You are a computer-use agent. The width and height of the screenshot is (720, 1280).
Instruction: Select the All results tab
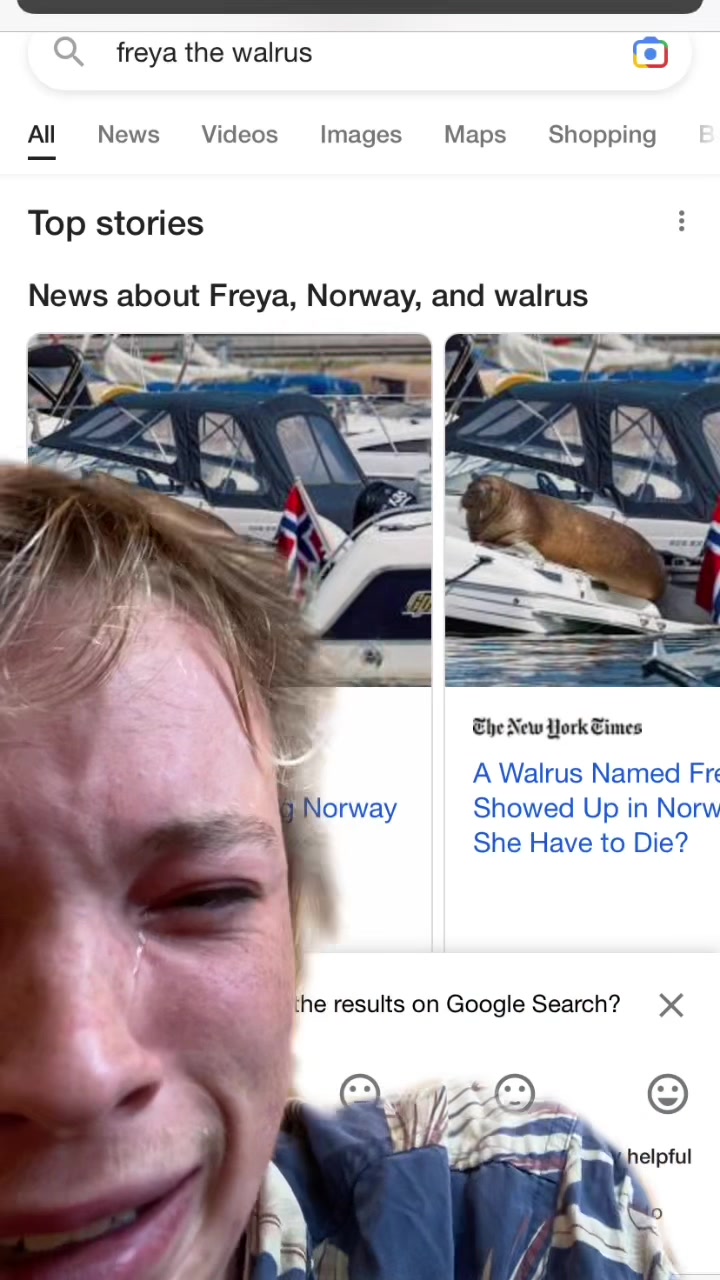pyautogui.click(x=41, y=134)
